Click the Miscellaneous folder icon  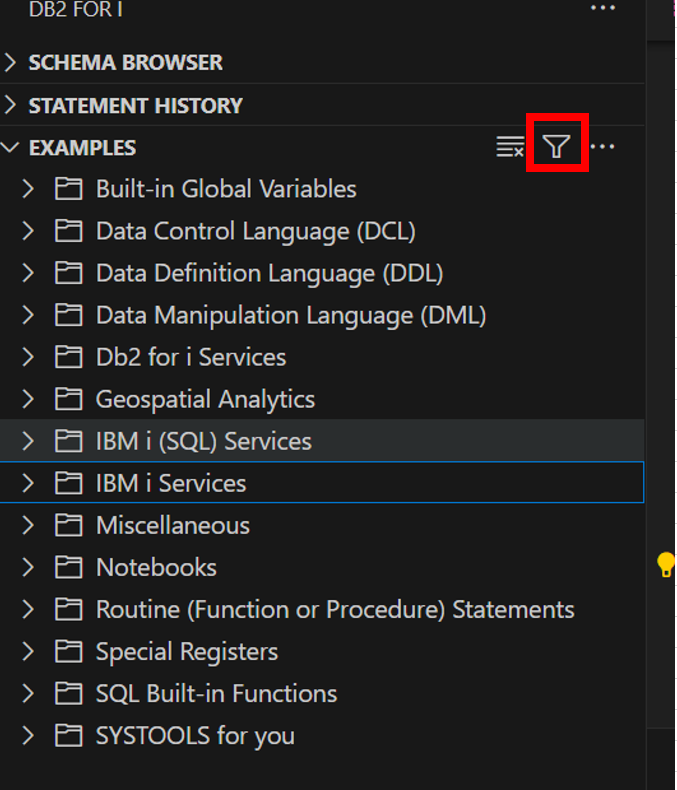pyautogui.click(x=68, y=525)
